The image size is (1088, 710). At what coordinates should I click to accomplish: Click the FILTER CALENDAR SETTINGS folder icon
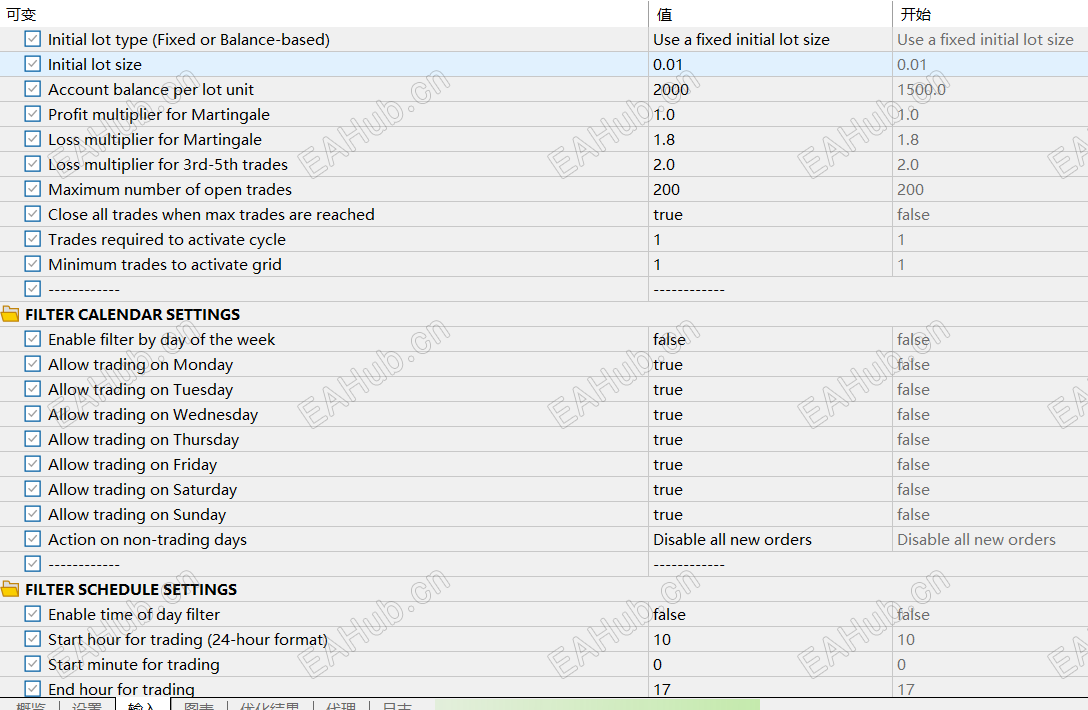click(x=10, y=314)
